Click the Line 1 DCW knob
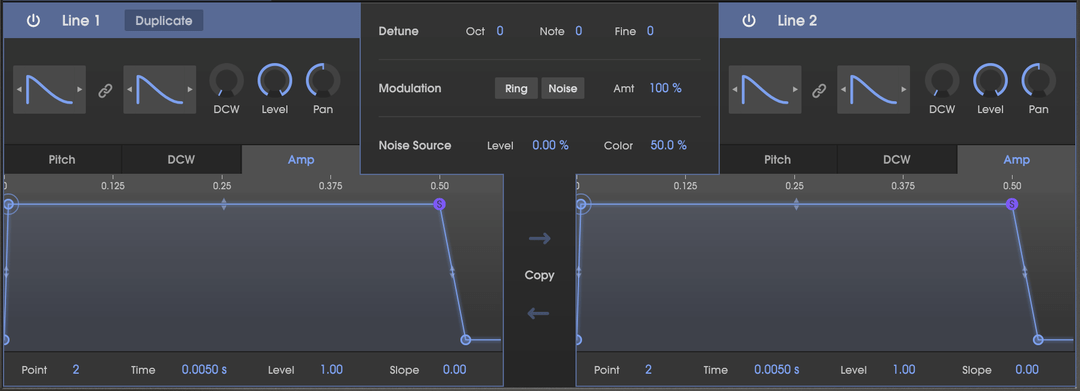Viewport: 1080px width, 391px height. click(x=227, y=81)
